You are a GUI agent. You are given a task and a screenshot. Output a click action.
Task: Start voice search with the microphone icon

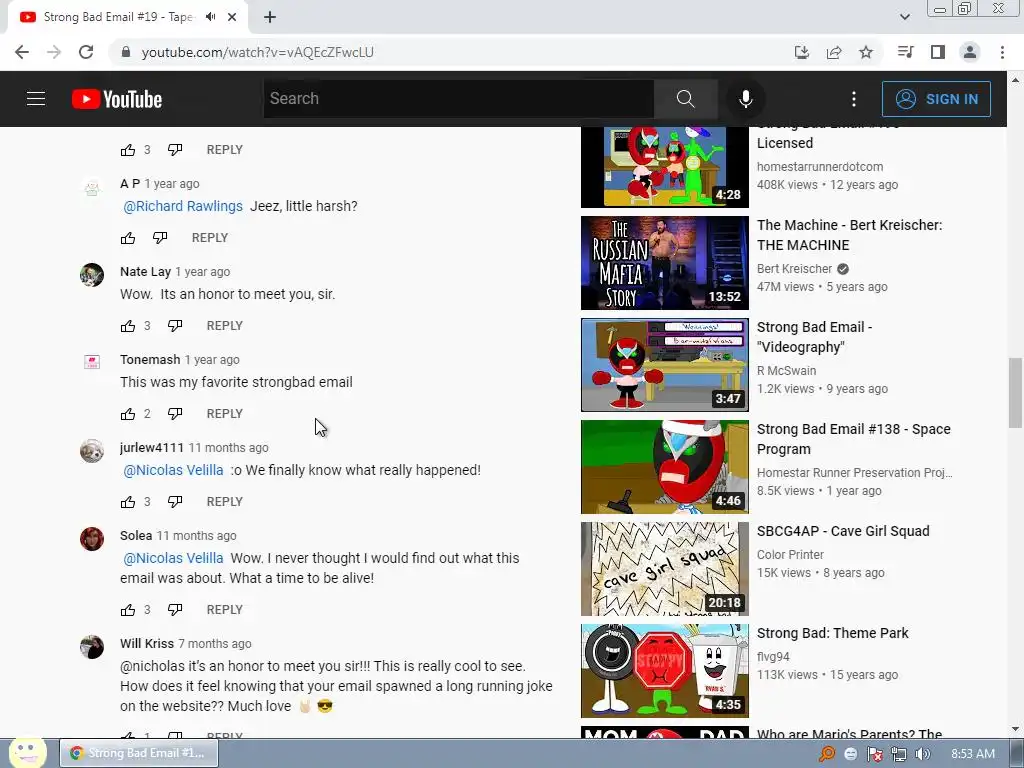point(745,99)
